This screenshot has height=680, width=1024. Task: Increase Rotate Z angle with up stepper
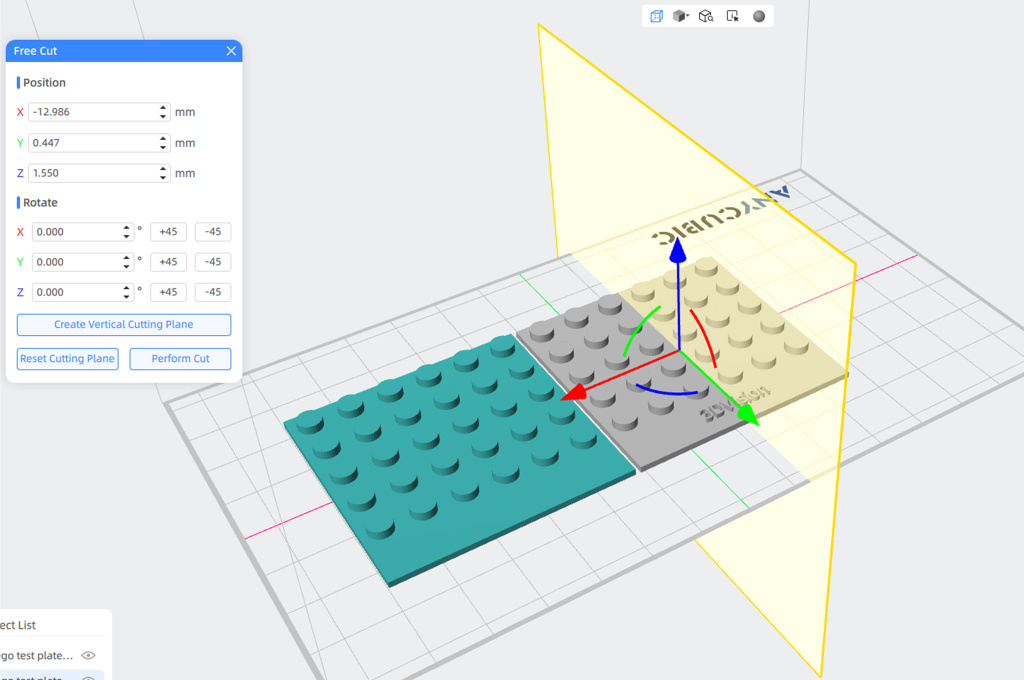[126, 288]
